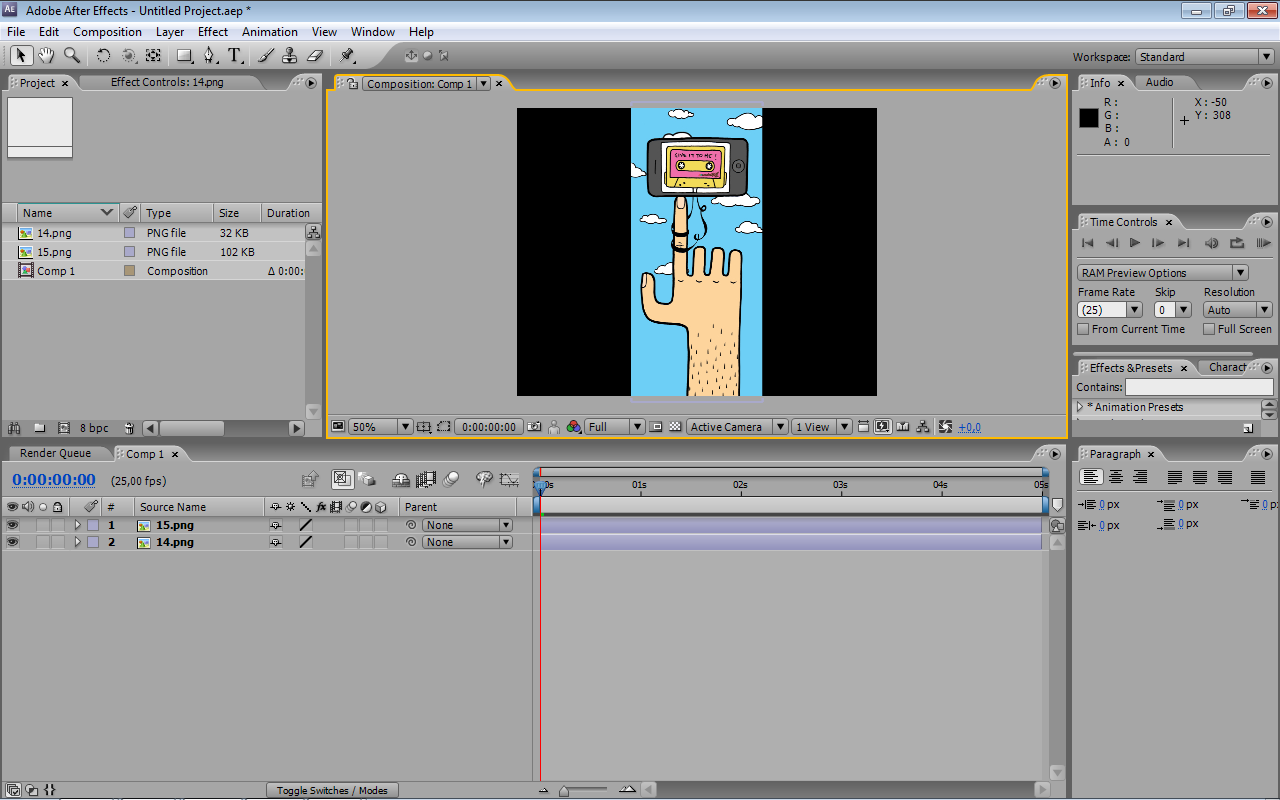1280x800 pixels.
Task: Open the composition flowchart view icon
Action: pos(923,427)
